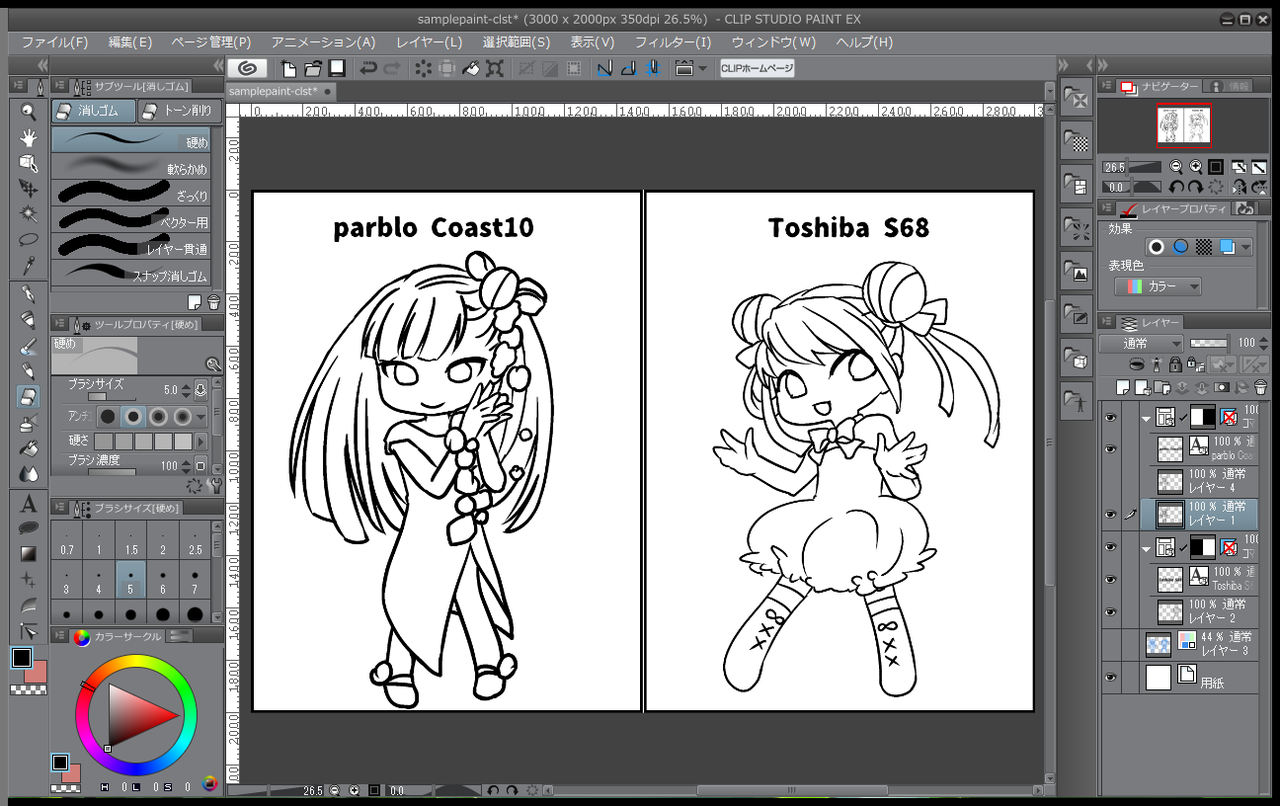Open CLIP STUDIO launcher icon
Image resolution: width=1280 pixels, height=806 pixels.
[x=247, y=68]
